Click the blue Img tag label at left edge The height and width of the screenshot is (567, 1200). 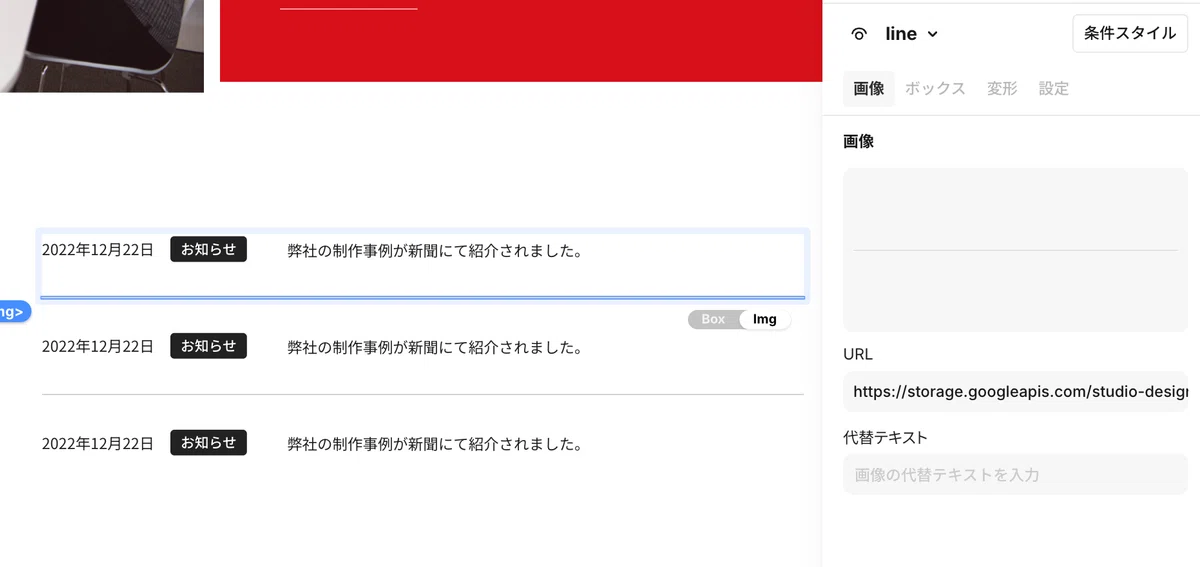tap(14, 311)
